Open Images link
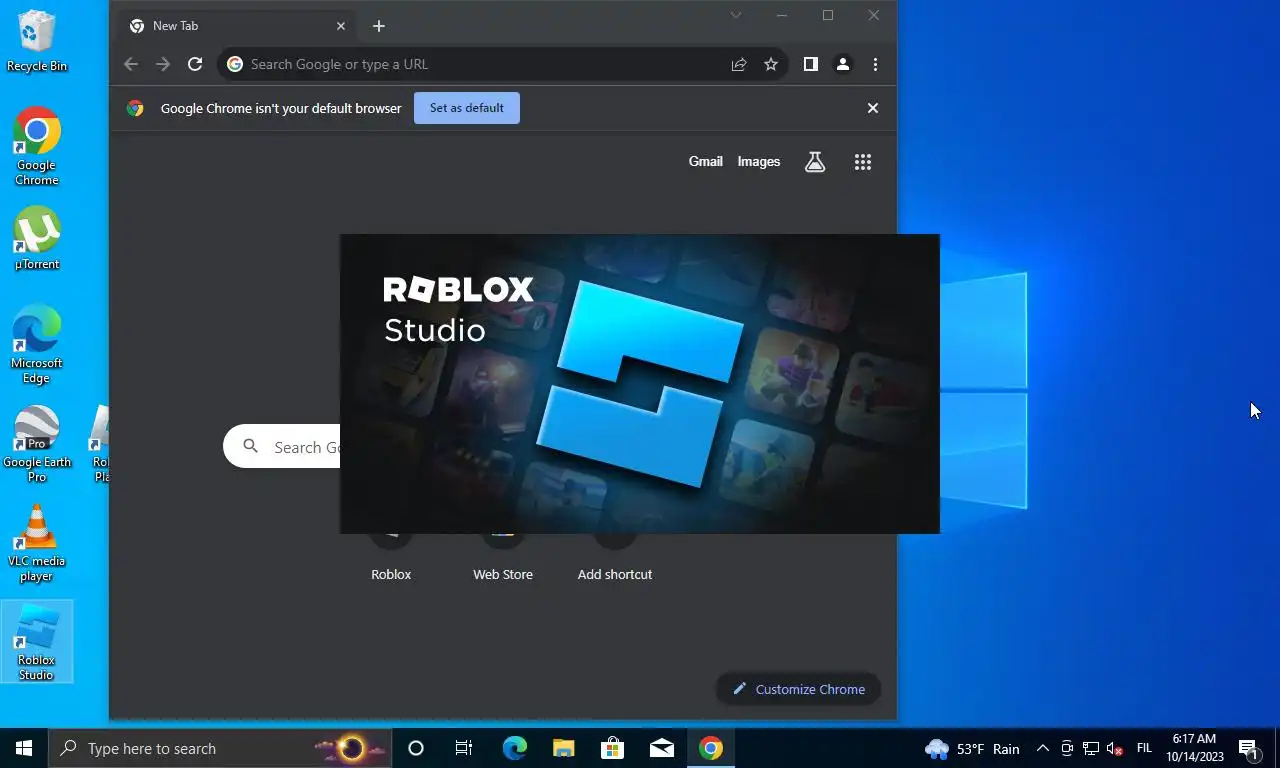The image size is (1280, 768). point(759,162)
